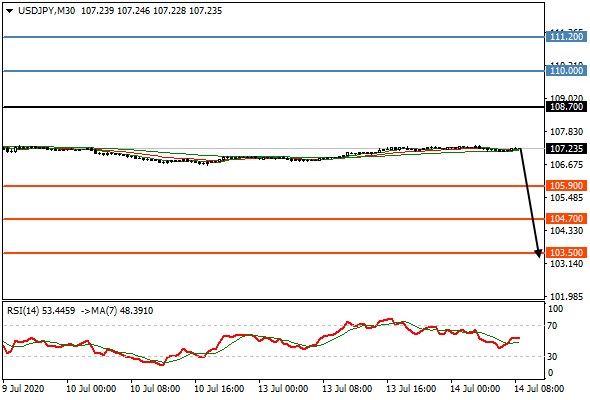The width and height of the screenshot is (590, 400).
Task: Click the 9 Jul 2020 date label
Action: [x=23, y=388]
